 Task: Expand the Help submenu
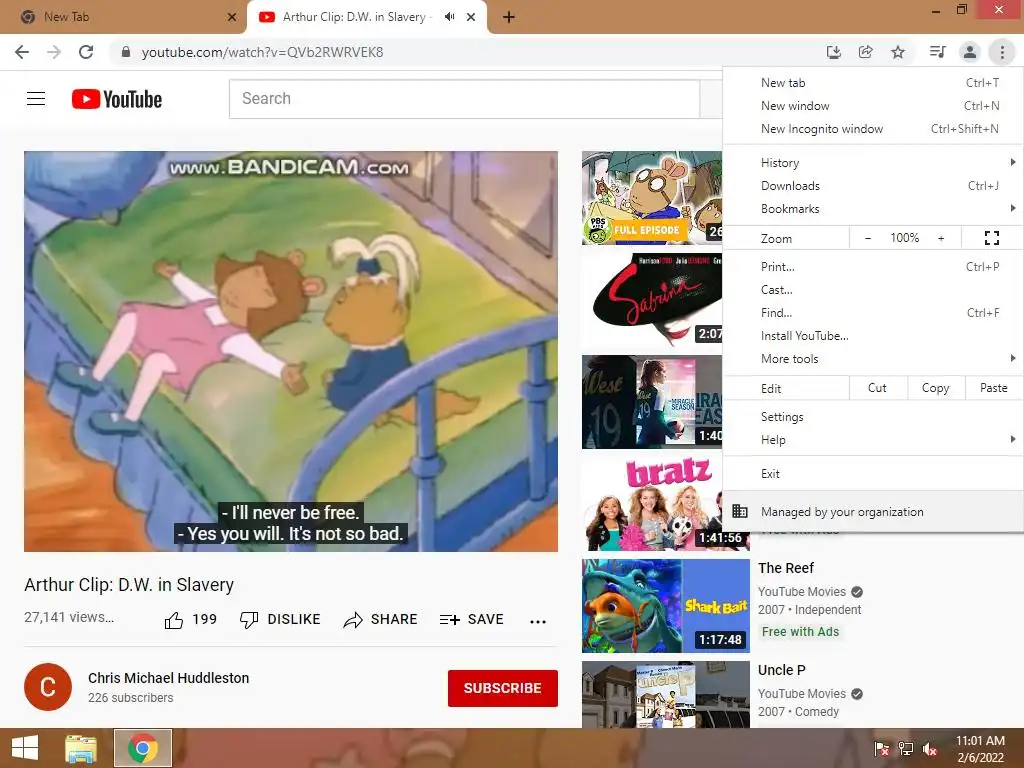point(874,440)
